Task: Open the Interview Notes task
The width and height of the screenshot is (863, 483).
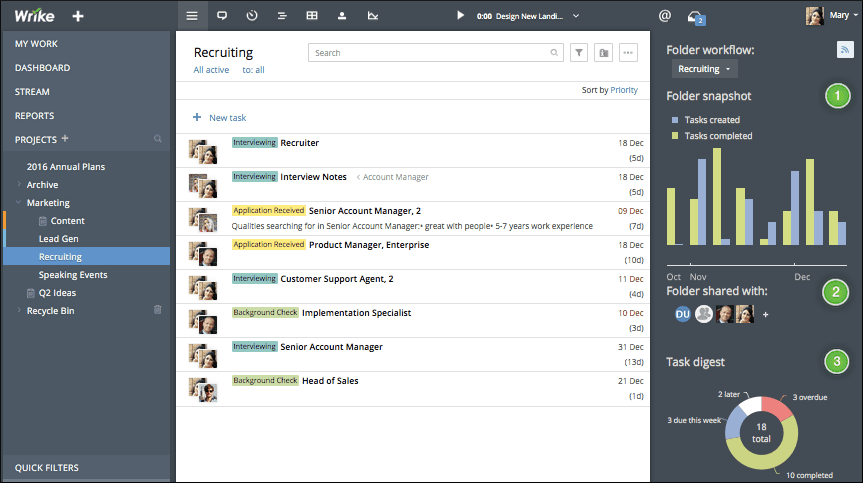Action: click(313, 177)
